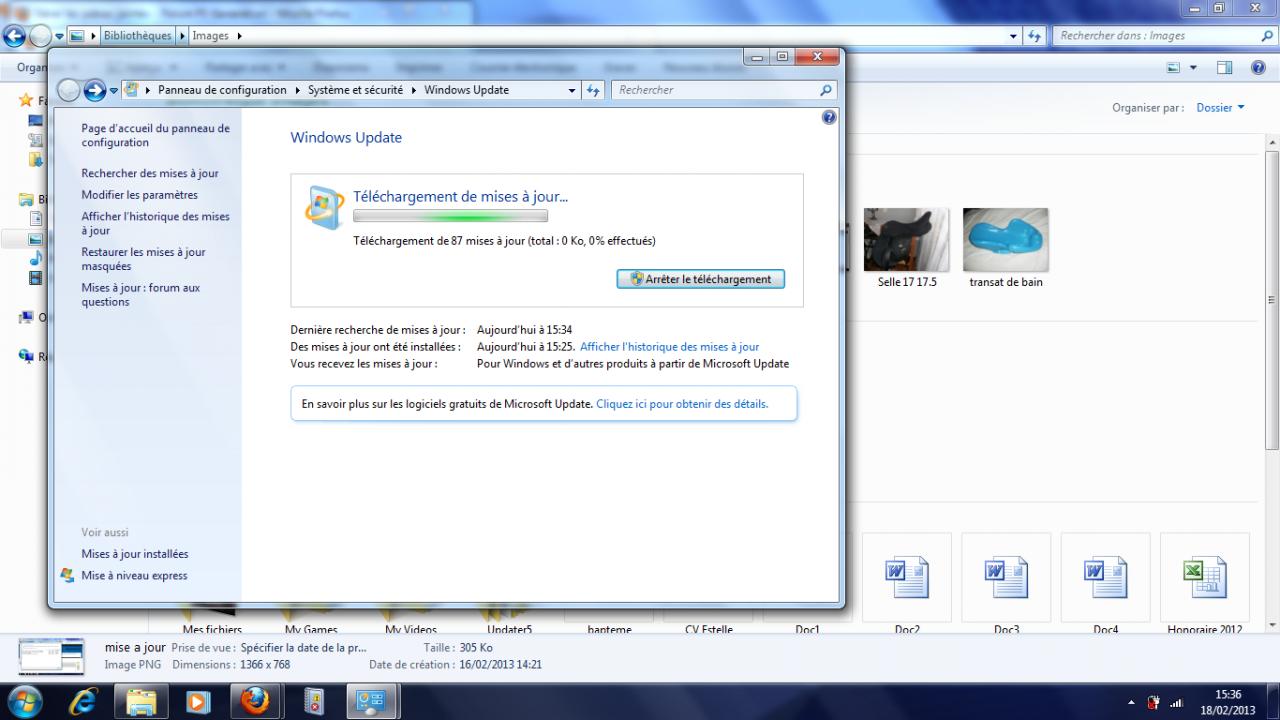Click the forward arrow in Windows Update window
The width and height of the screenshot is (1280, 720).
pos(95,90)
